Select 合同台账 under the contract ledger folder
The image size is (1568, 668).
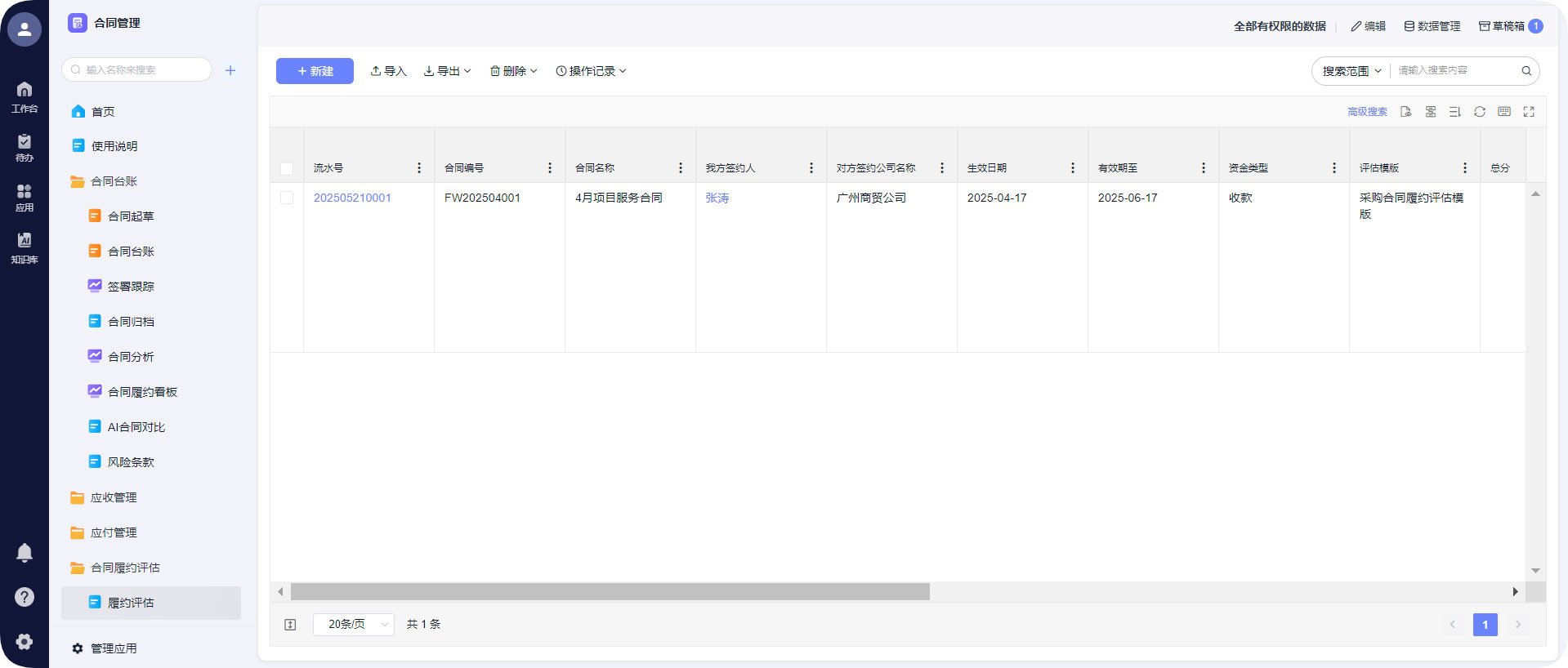tap(131, 252)
